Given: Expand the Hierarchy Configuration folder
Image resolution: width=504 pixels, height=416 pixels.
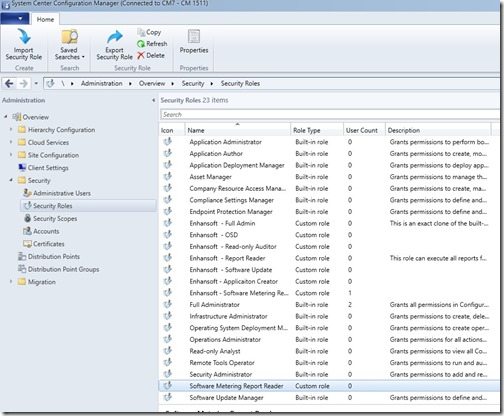Looking at the screenshot, I should [x=11, y=130].
